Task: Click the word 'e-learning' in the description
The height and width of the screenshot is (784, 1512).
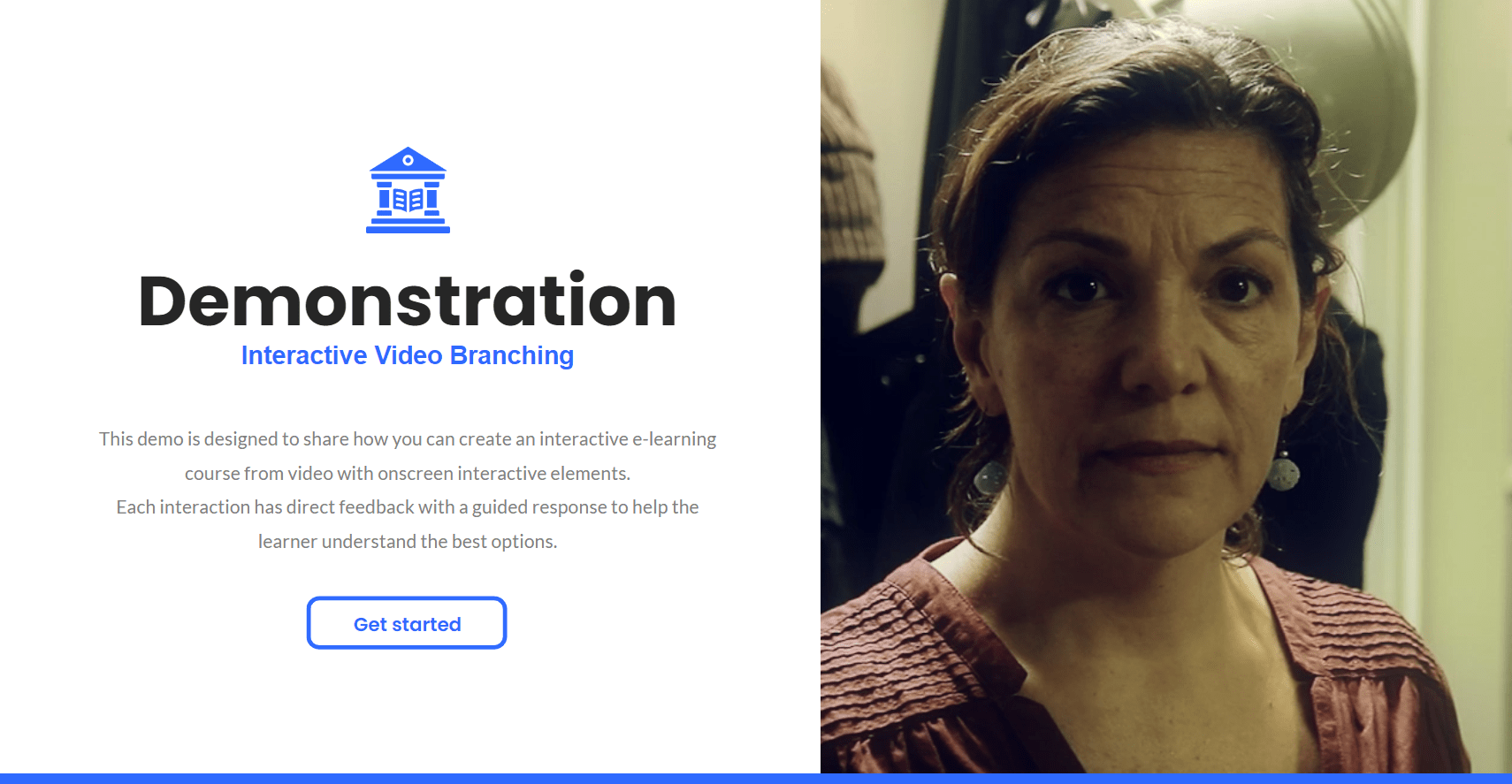Action: 674,439
